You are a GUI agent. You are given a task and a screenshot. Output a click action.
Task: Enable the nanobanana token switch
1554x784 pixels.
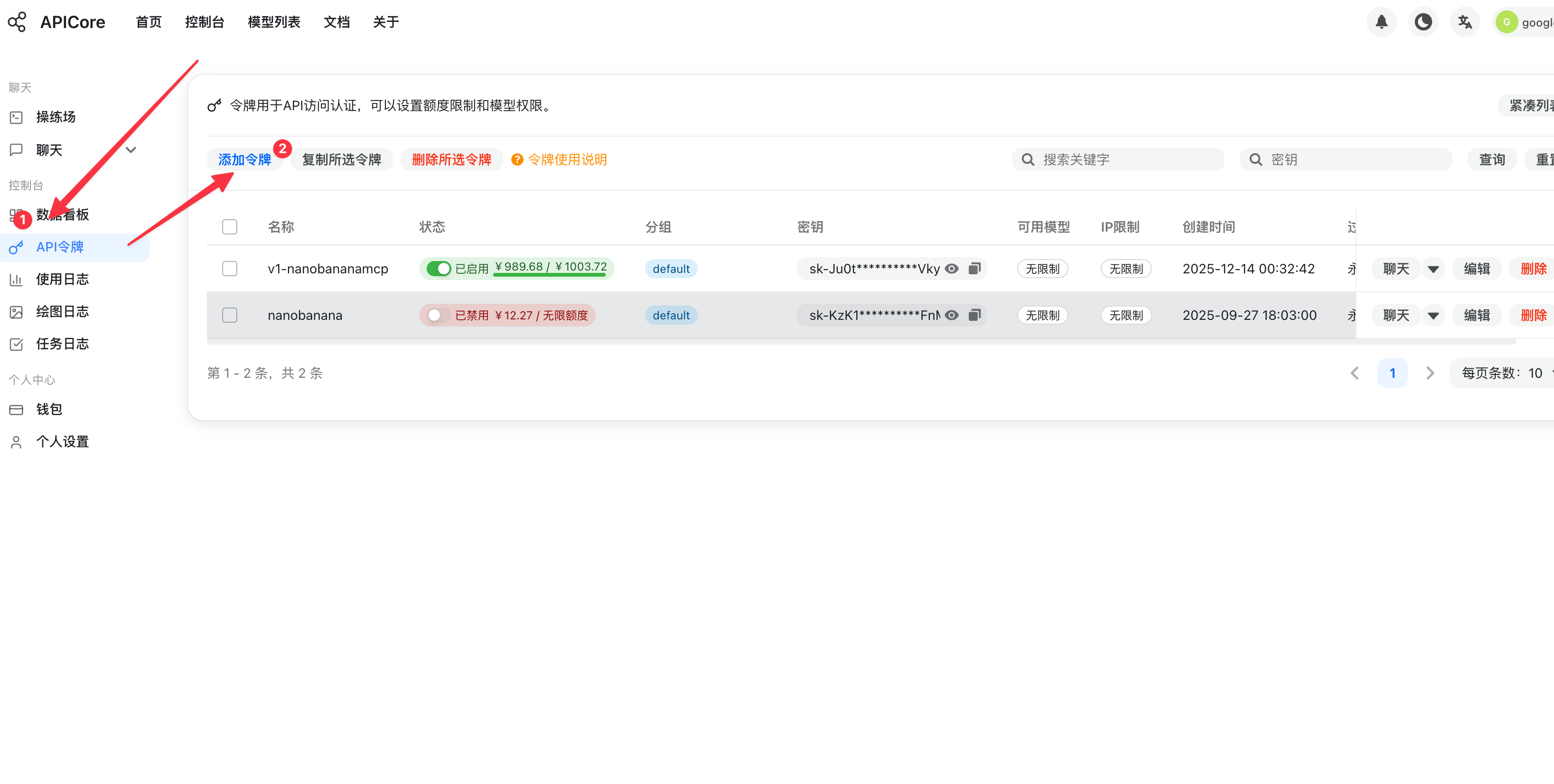pyautogui.click(x=439, y=315)
